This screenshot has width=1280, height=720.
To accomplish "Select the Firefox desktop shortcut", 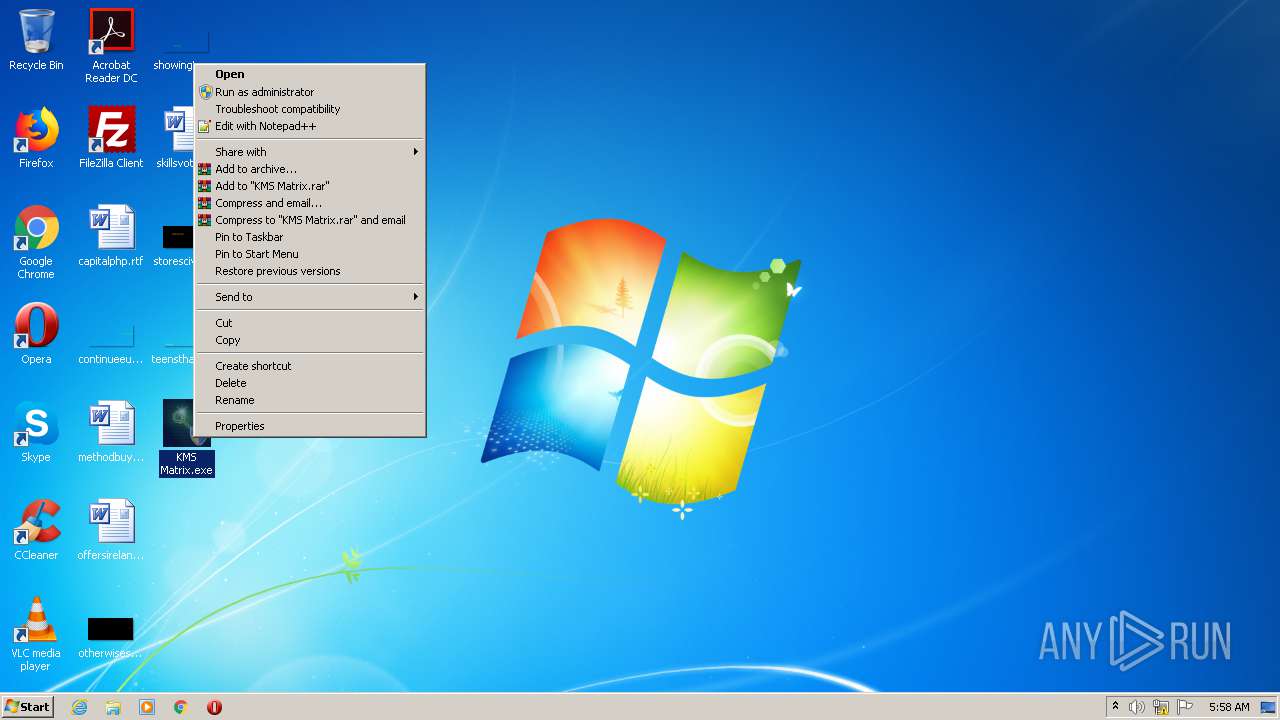I will 36,138.
